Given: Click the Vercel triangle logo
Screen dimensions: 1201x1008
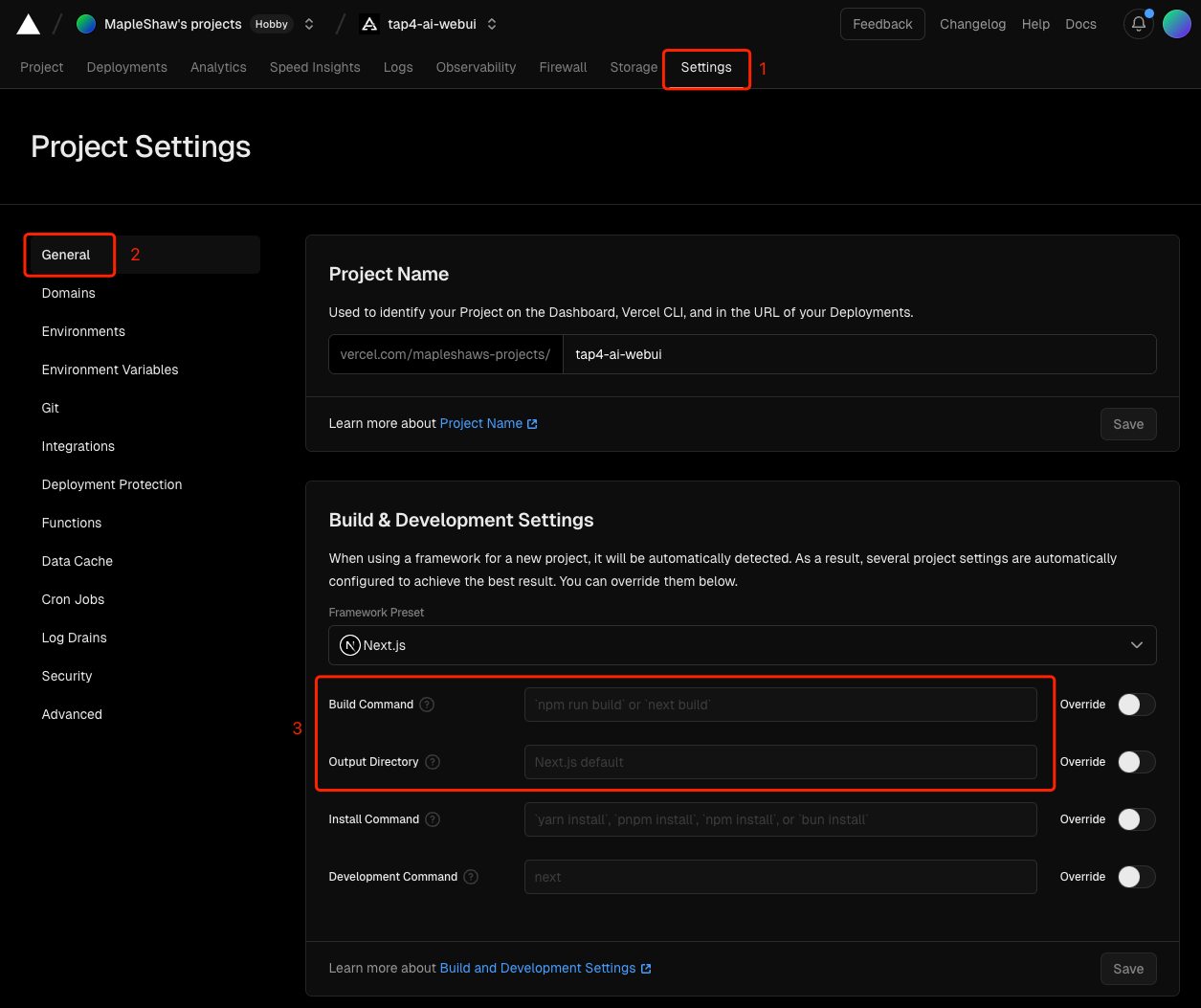Looking at the screenshot, I should (29, 25).
